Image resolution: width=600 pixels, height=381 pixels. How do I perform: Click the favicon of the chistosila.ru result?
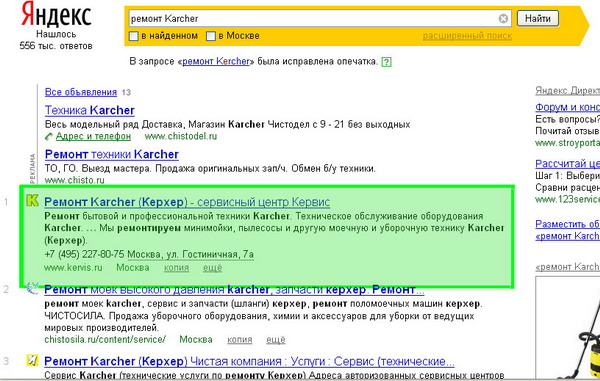click(x=33, y=288)
